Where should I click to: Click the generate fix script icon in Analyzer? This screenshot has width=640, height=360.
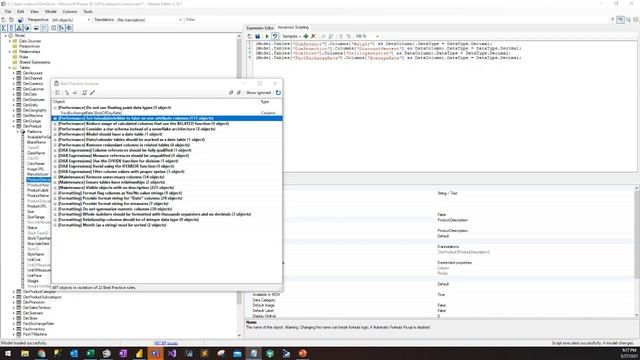coord(84,93)
